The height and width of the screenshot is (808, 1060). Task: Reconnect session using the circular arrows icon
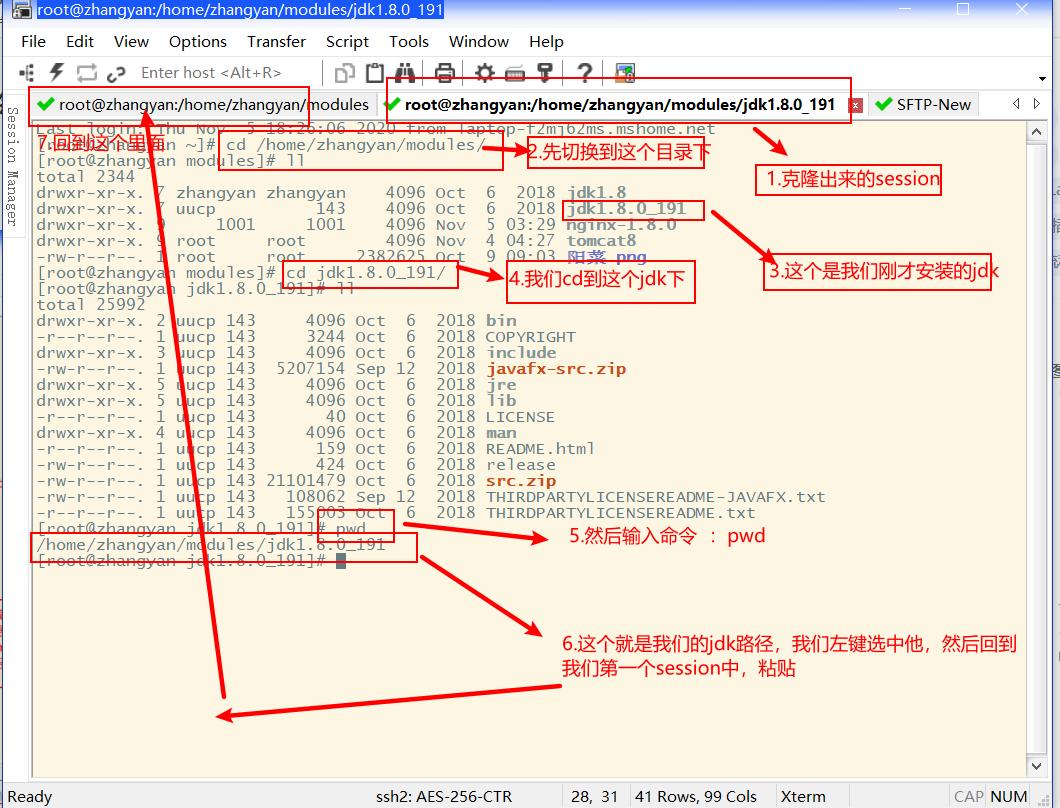[87, 72]
